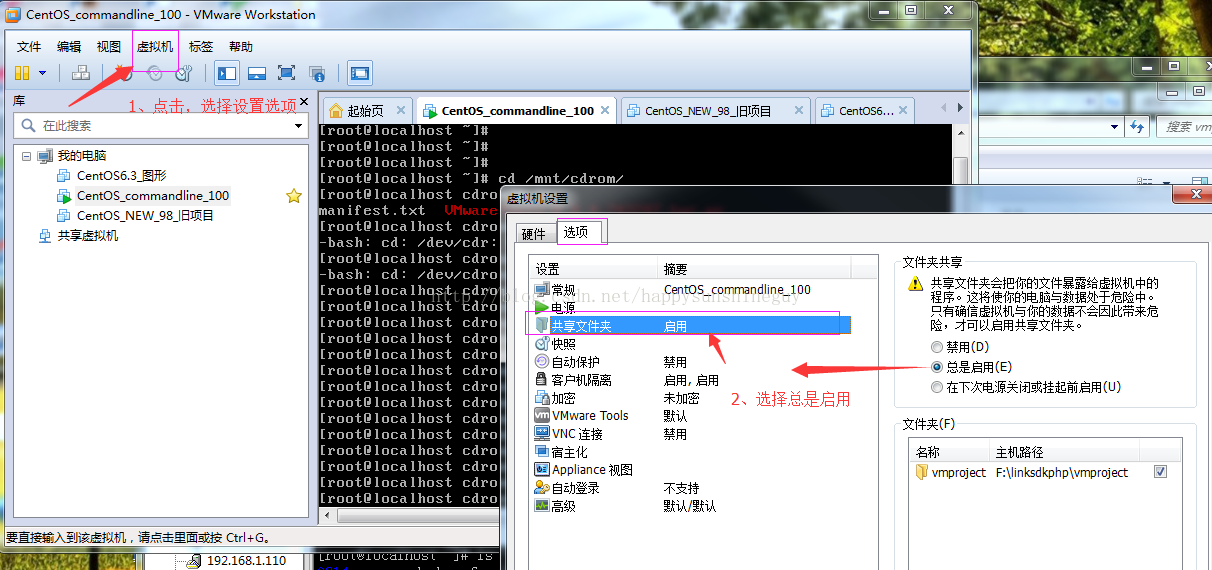
Task: Select the 共享文件夹 settings row
Action: tap(690, 325)
